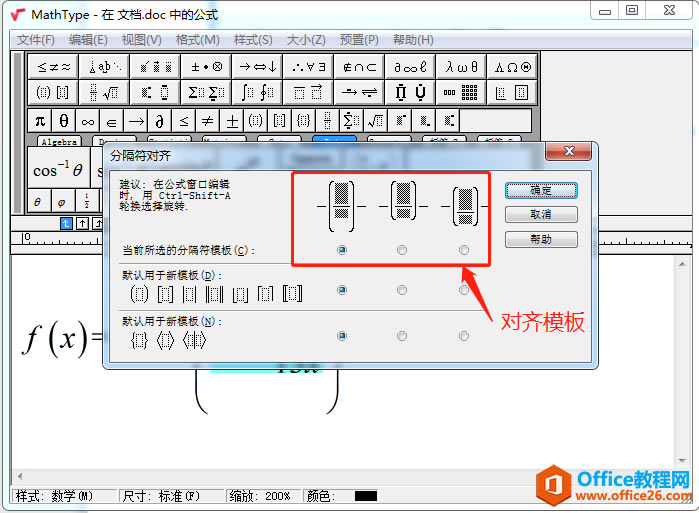Select middle default alignment for row D

pos(402,290)
